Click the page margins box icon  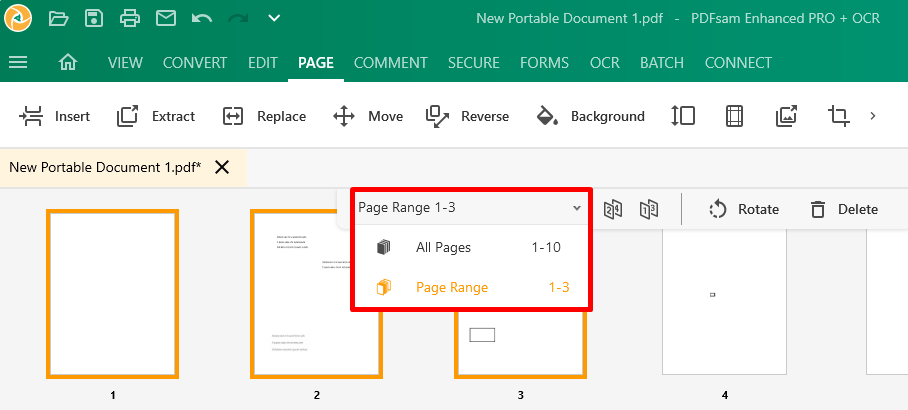(x=734, y=116)
